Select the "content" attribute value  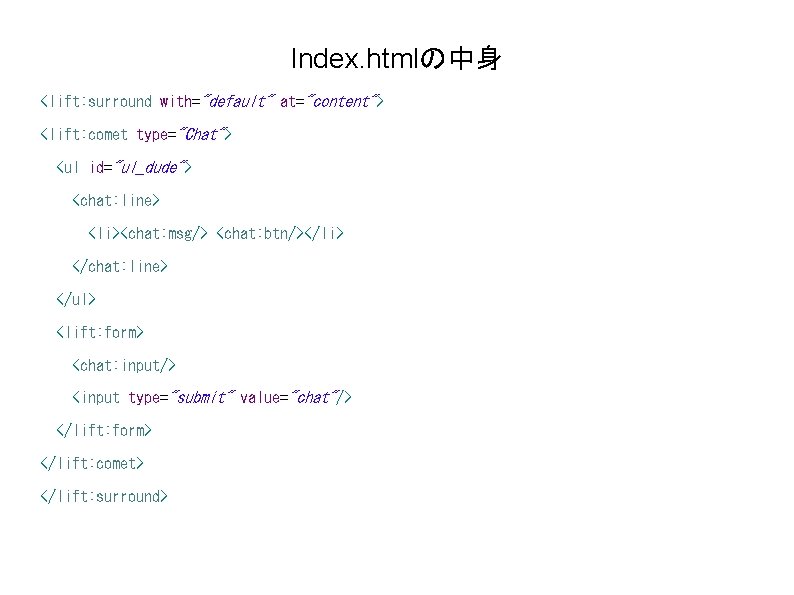[x=341, y=101]
